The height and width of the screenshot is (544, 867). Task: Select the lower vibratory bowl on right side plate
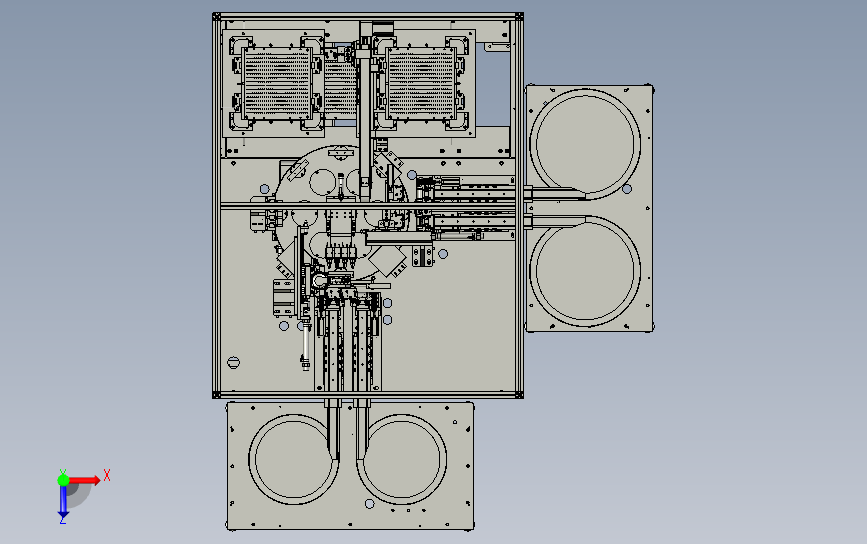[586, 271]
